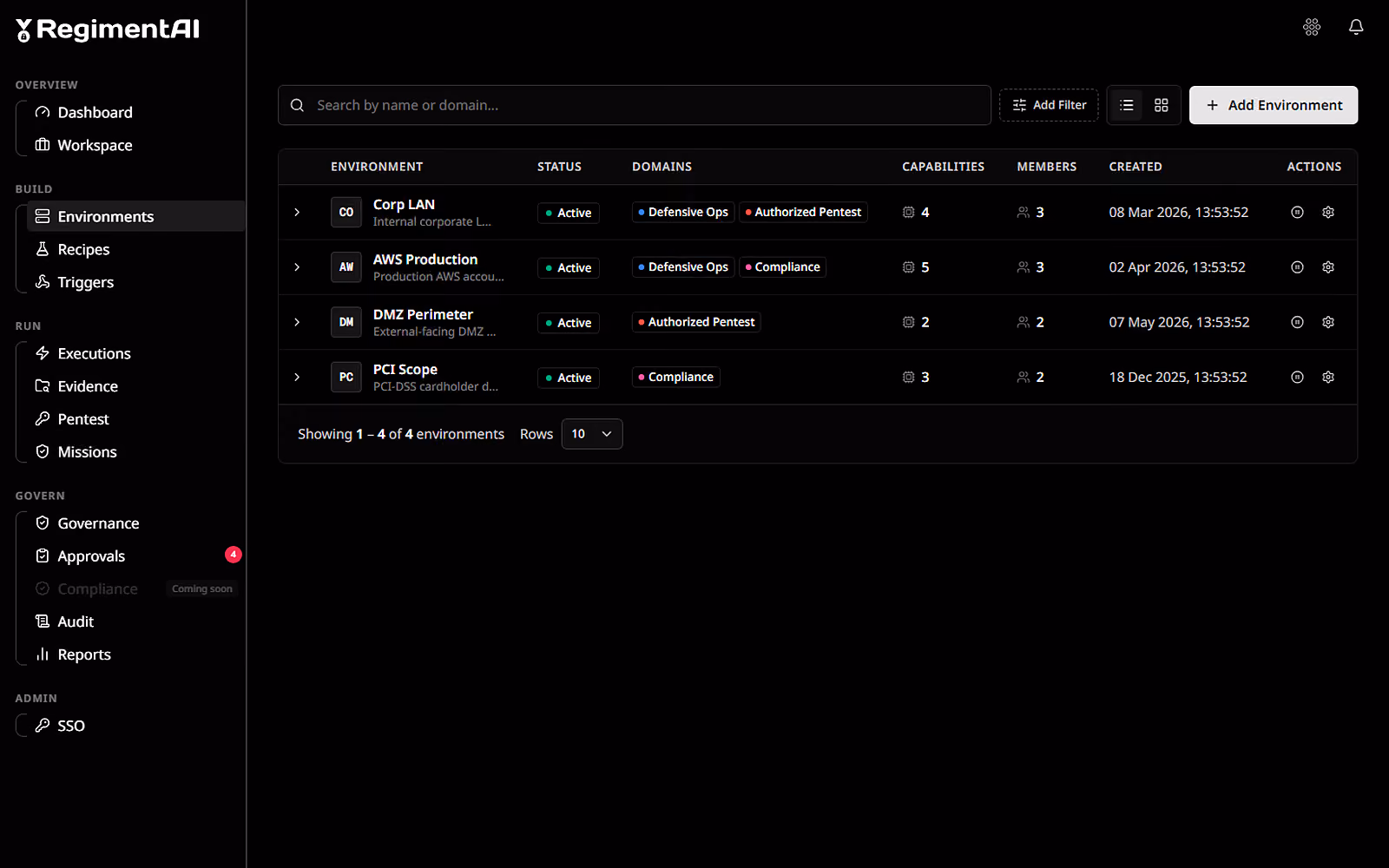Viewport: 1389px width, 868px height.
Task: Click the CO avatar for Corp LAN
Action: point(346,212)
